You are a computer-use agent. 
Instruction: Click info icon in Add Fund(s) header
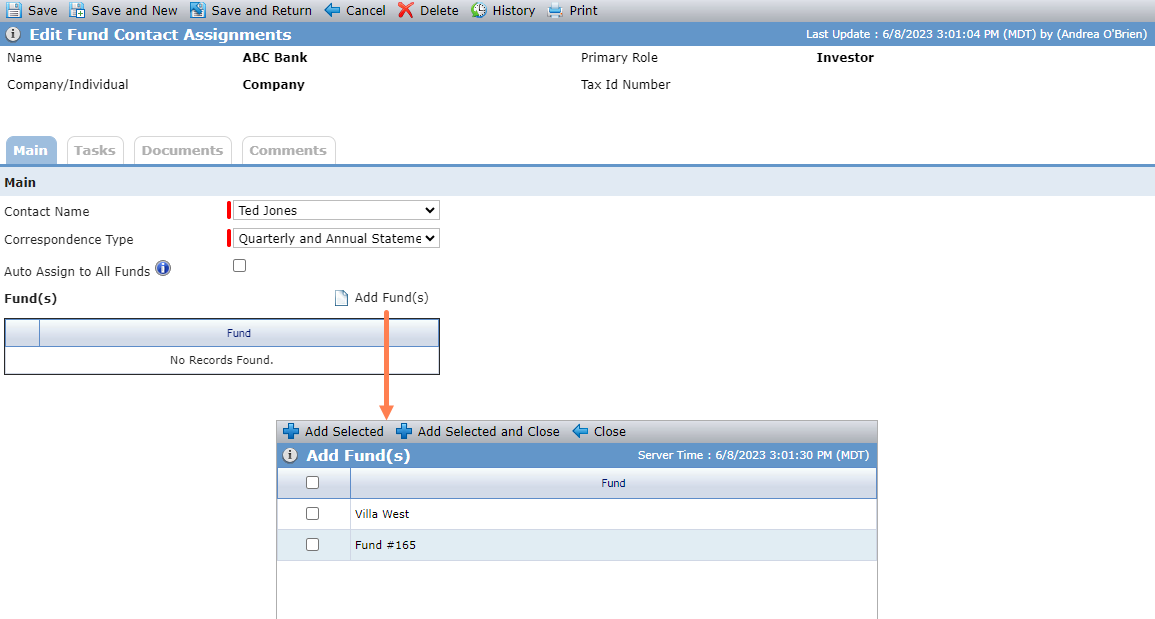pos(290,455)
